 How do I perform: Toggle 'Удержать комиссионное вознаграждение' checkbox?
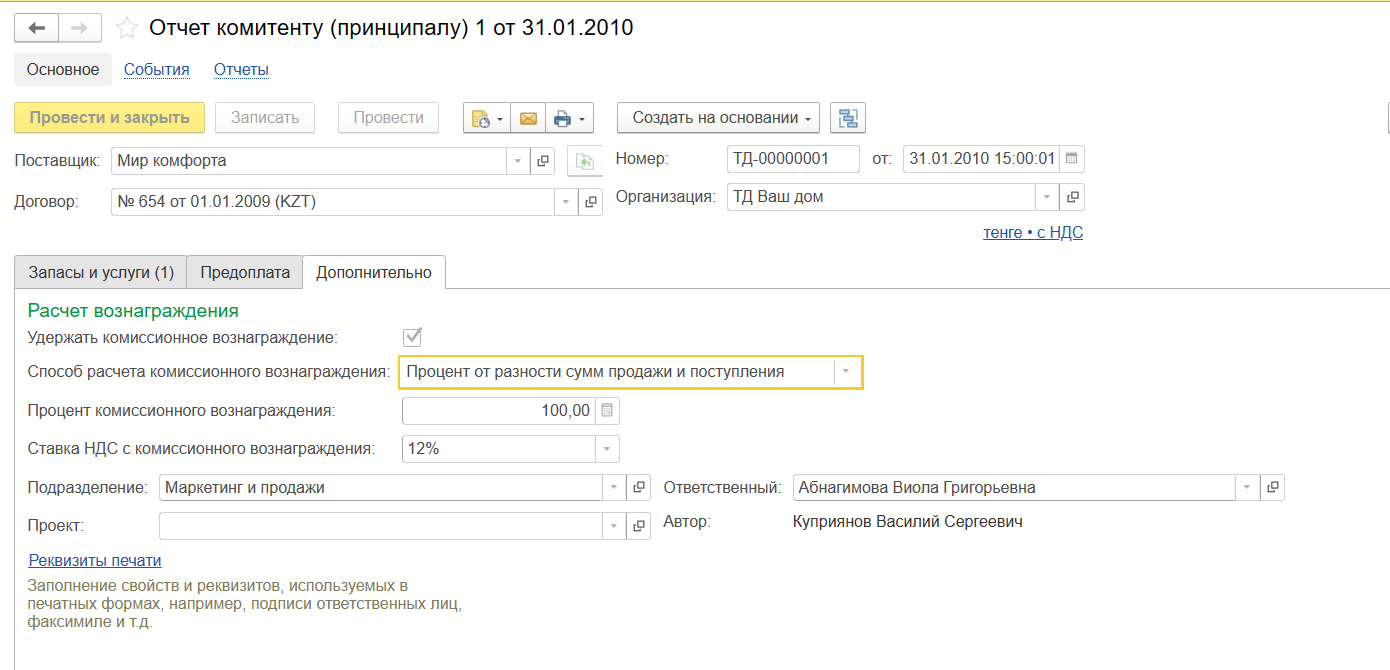[x=412, y=337]
